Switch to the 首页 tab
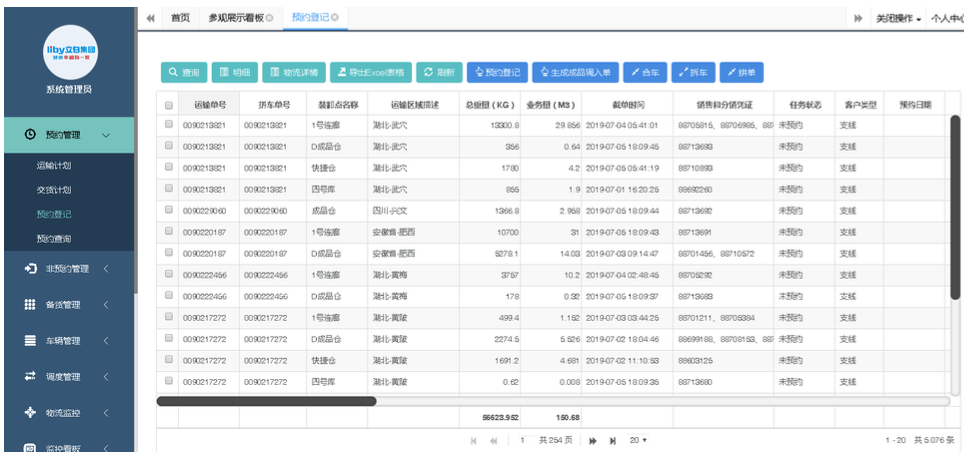This screenshot has width=964, height=465. (180, 18)
